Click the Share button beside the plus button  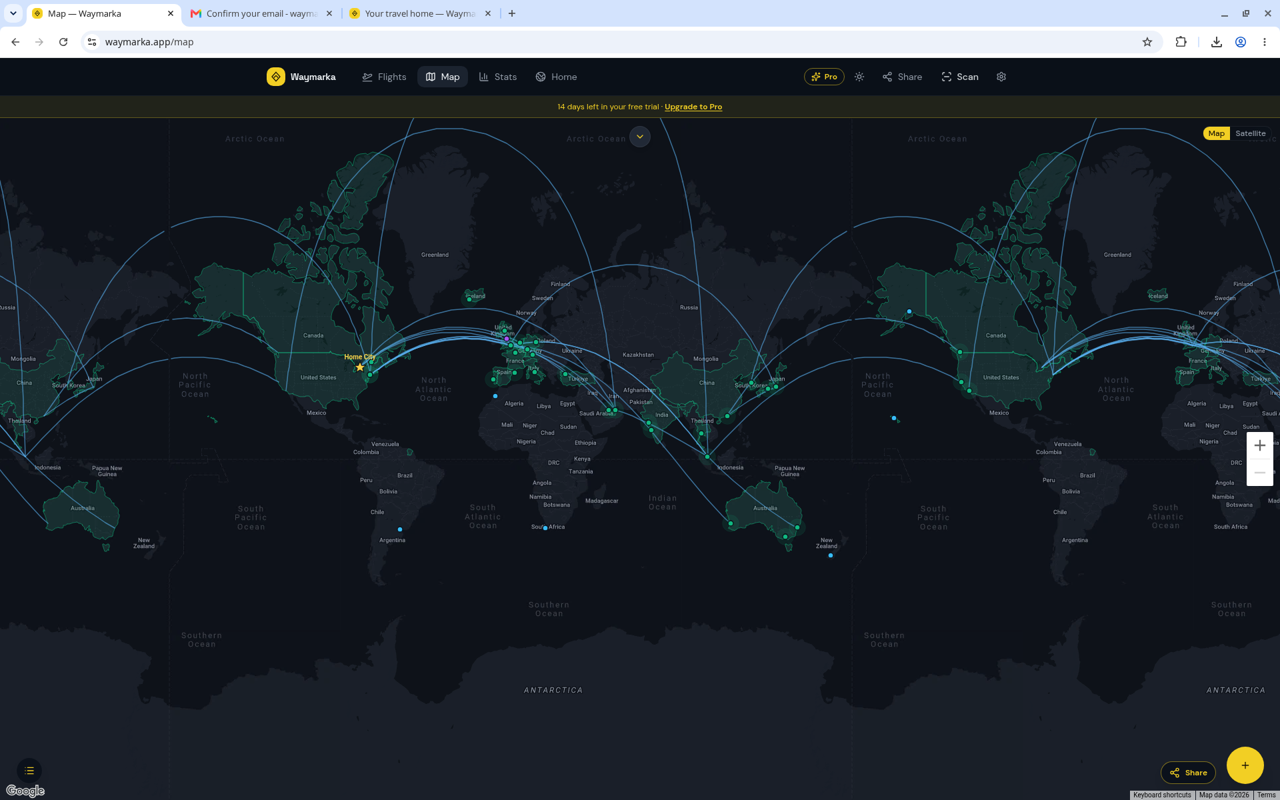[1188, 773]
